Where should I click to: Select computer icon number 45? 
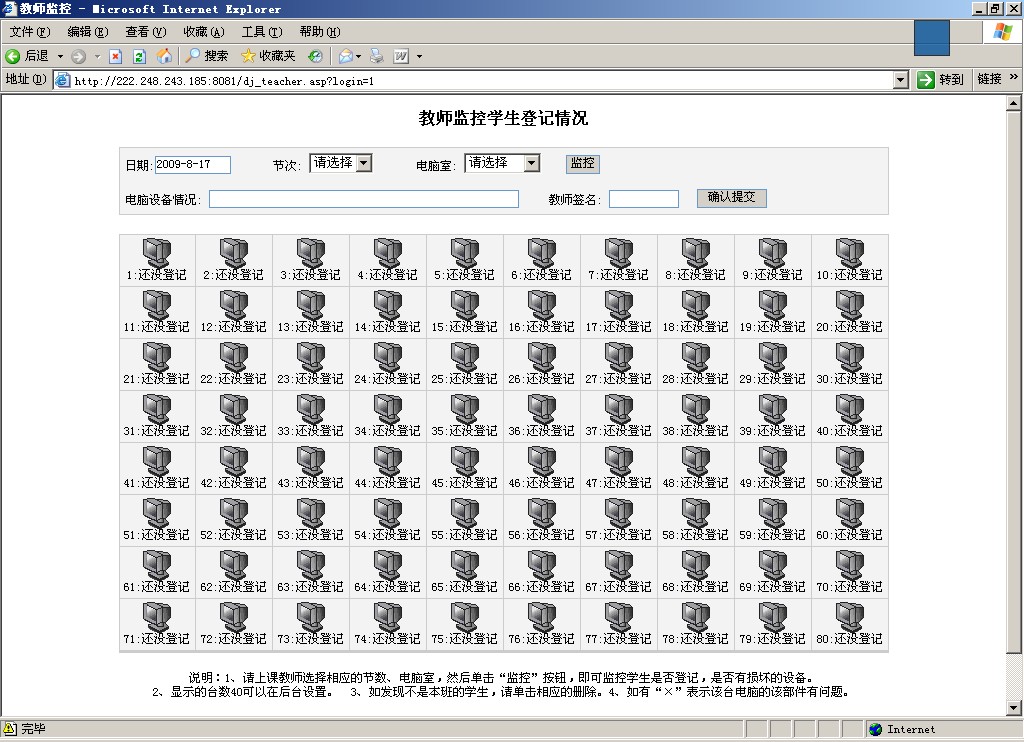[x=465, y=461]
